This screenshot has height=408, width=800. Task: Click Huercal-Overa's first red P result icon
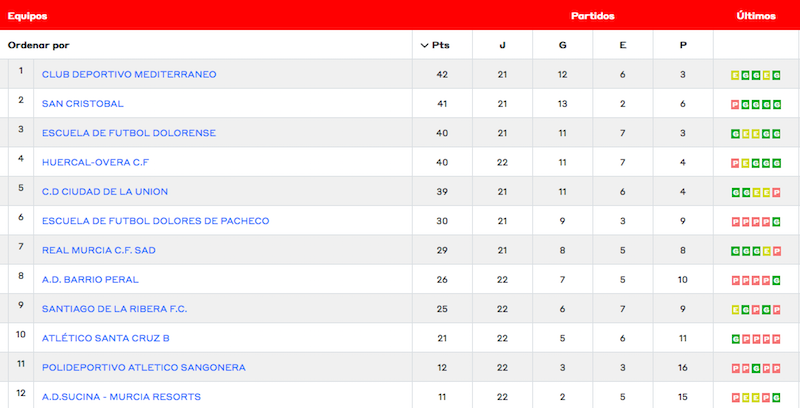pyautogui.click(x=735, y=162)
